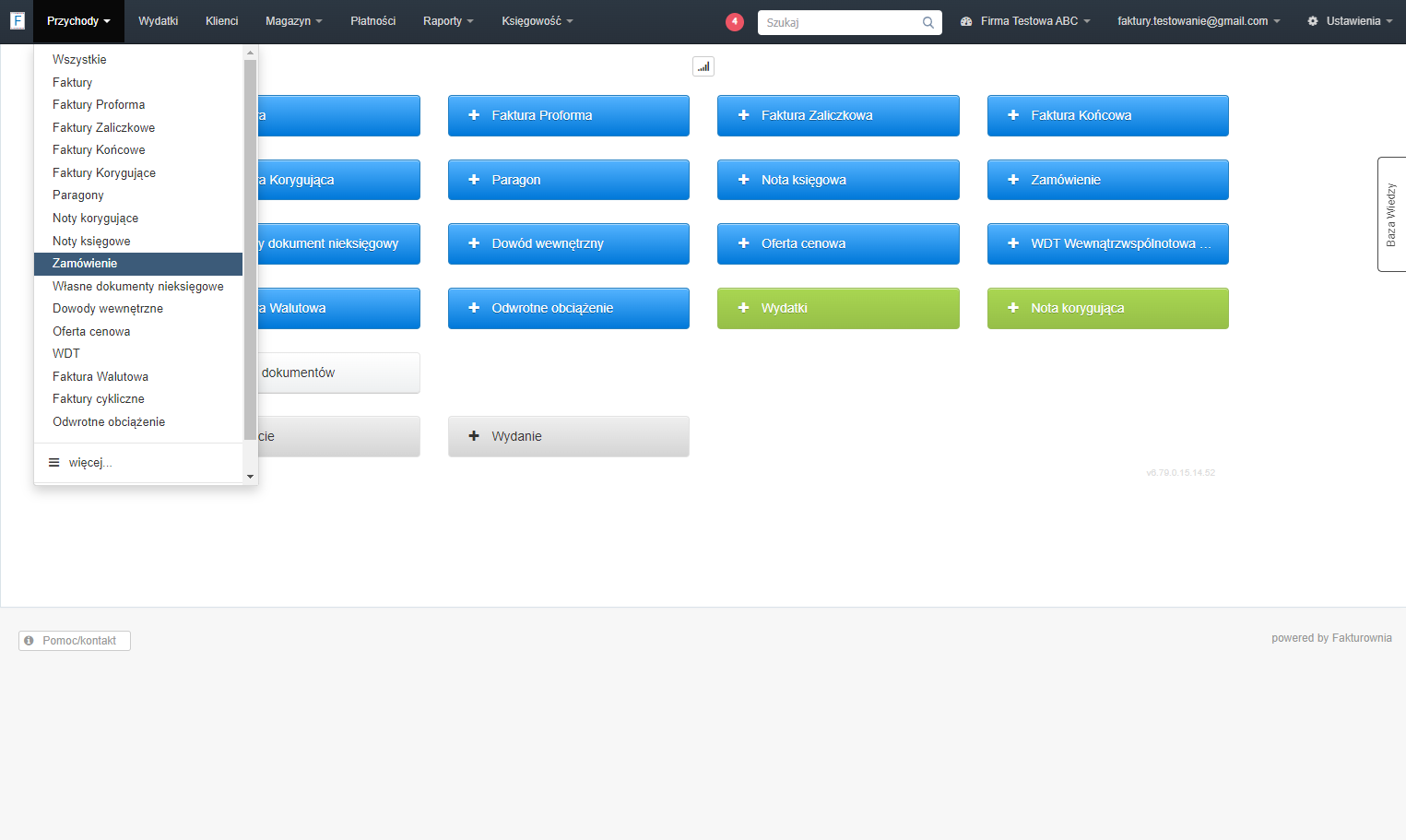Image resolution: width=1406 pixels, height=840 pixels.
Task: Expand the Firma Testowa ABC account menu
Action: tap(1025, 21)
